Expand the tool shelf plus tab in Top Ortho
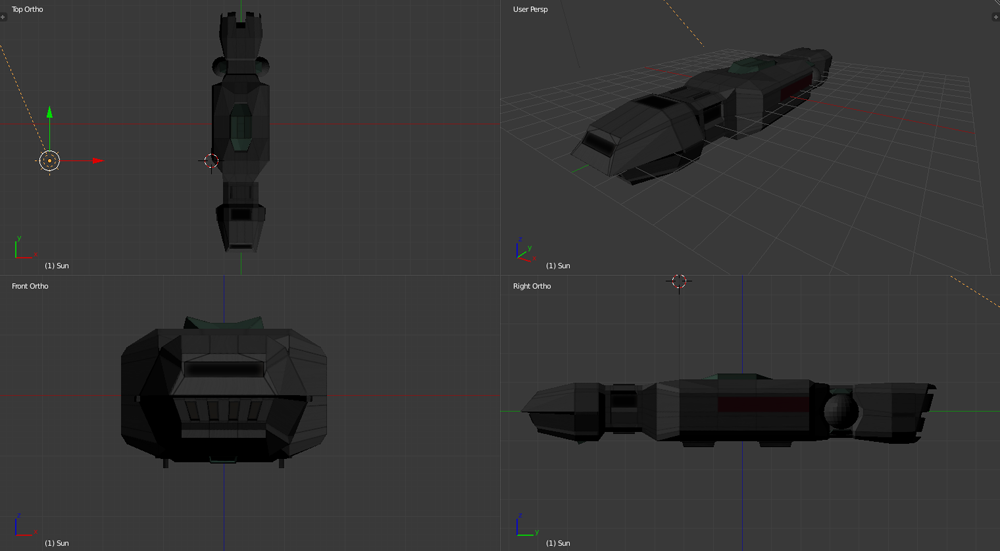This screenshot has width=1000, height=551. pos(3,17)
